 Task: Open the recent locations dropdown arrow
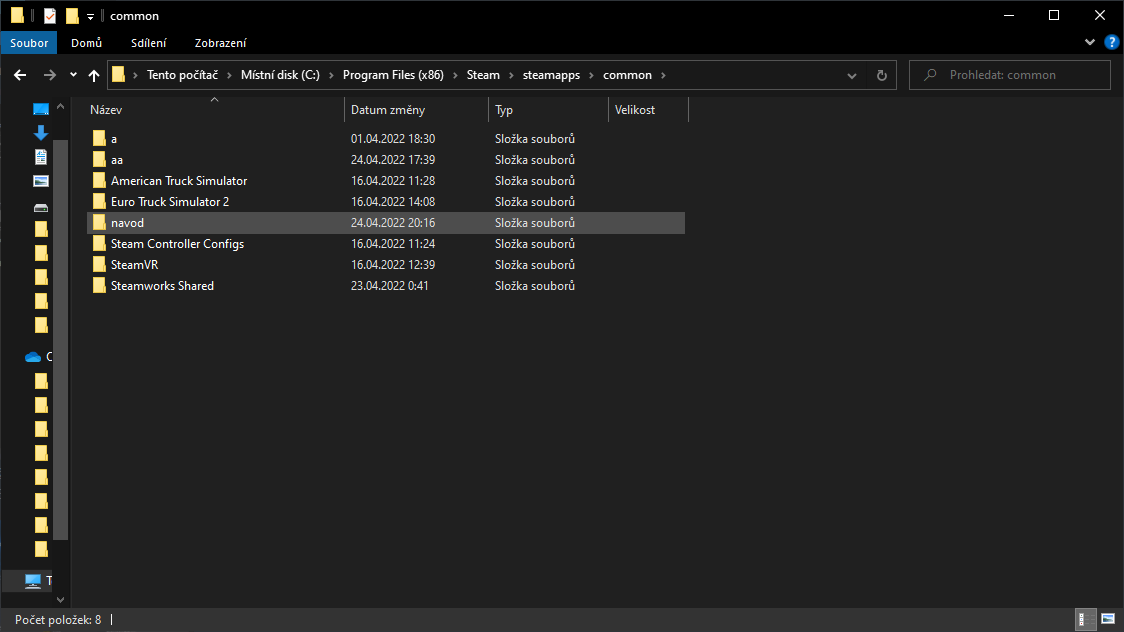[73, 75]
